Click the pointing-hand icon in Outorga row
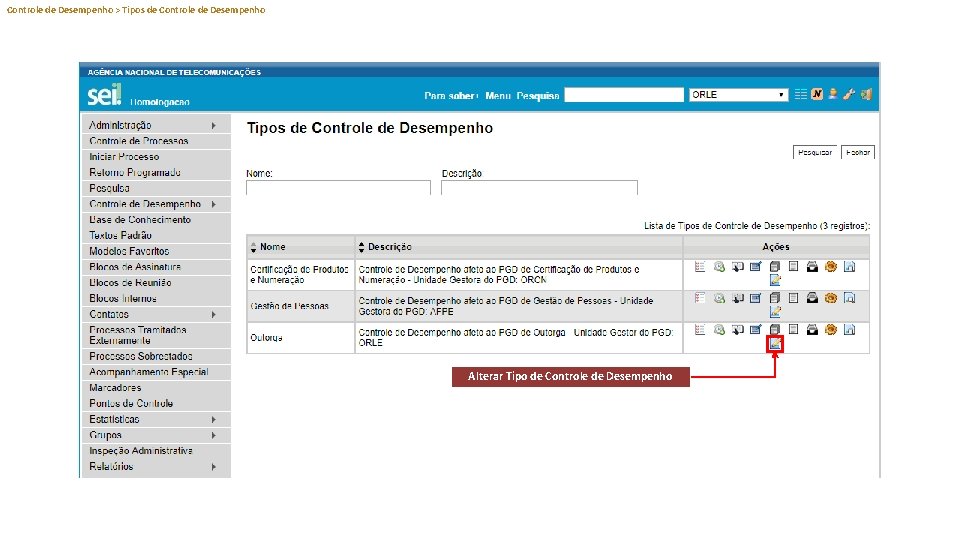This screenshot has width=960, height=540. pyautogui.click(x=738, y=329)
